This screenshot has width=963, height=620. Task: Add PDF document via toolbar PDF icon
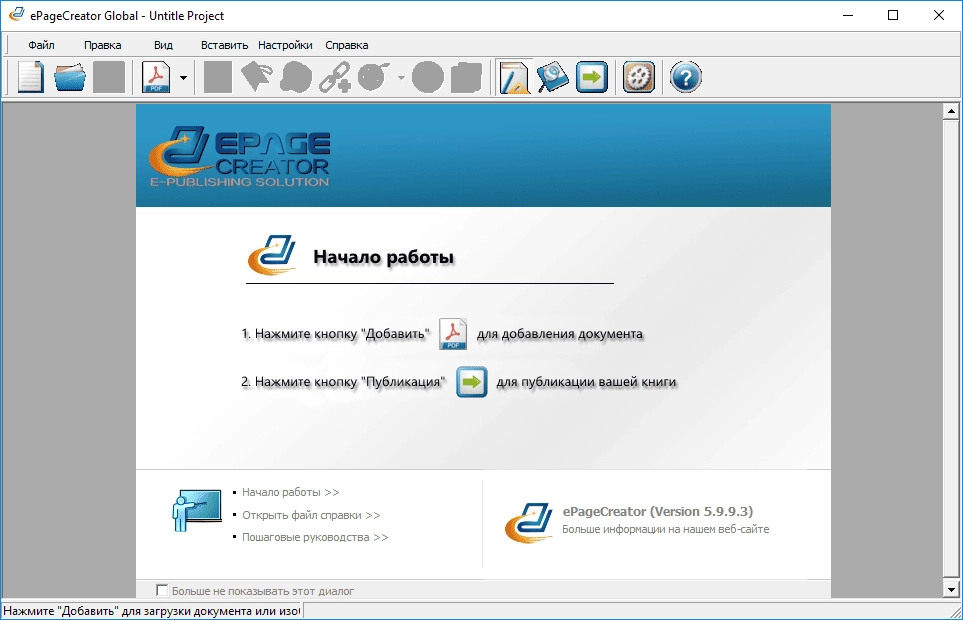(156, 77)
